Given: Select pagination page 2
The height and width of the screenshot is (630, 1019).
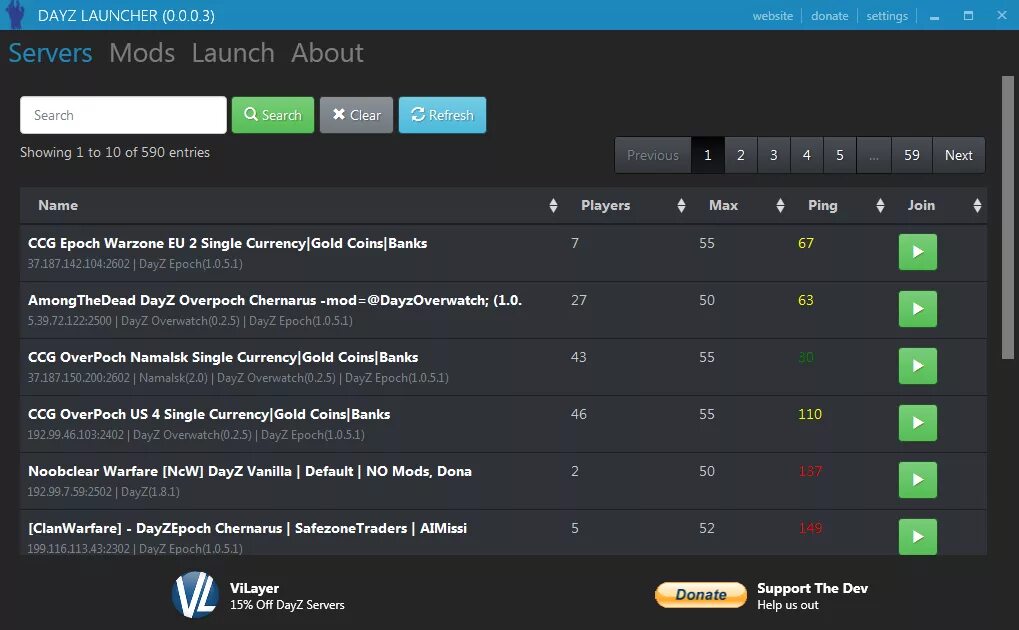Looking at the screenshot, I should [741, 155].
